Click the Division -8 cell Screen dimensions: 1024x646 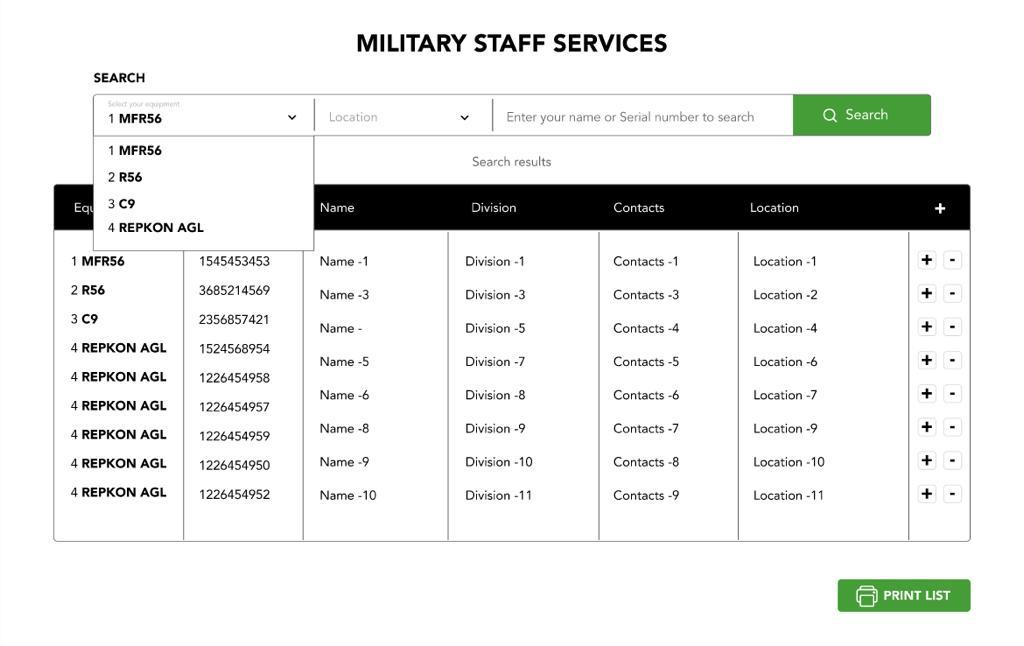point(495,395)
